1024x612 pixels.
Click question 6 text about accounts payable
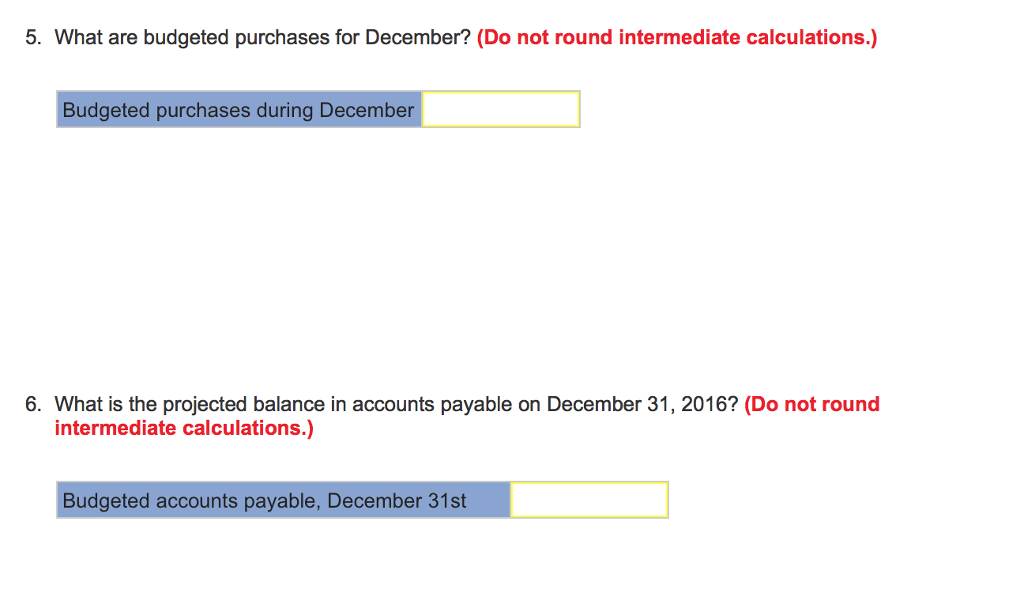click(x=395, y=404)
